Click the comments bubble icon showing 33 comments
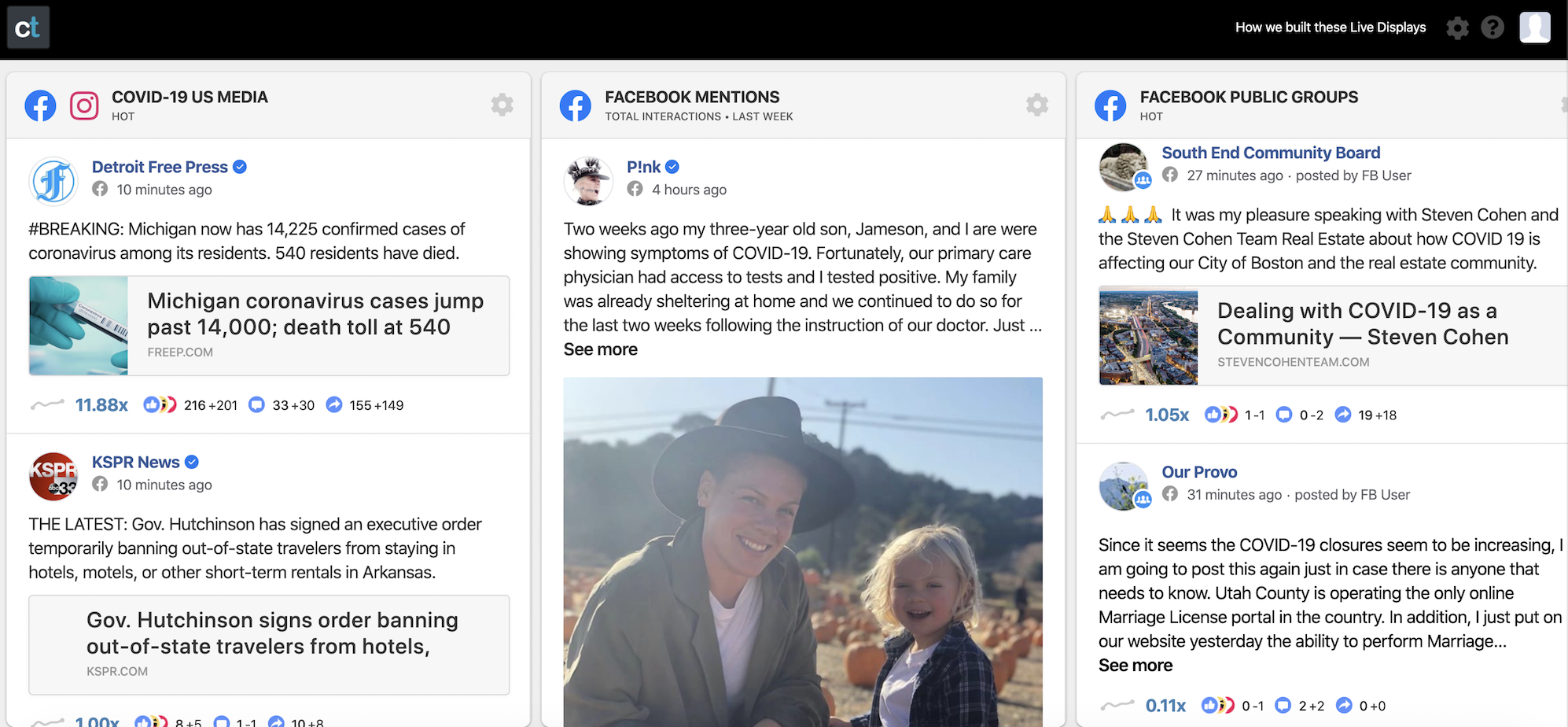This screenshot has width=1568, height=727. 257,404
